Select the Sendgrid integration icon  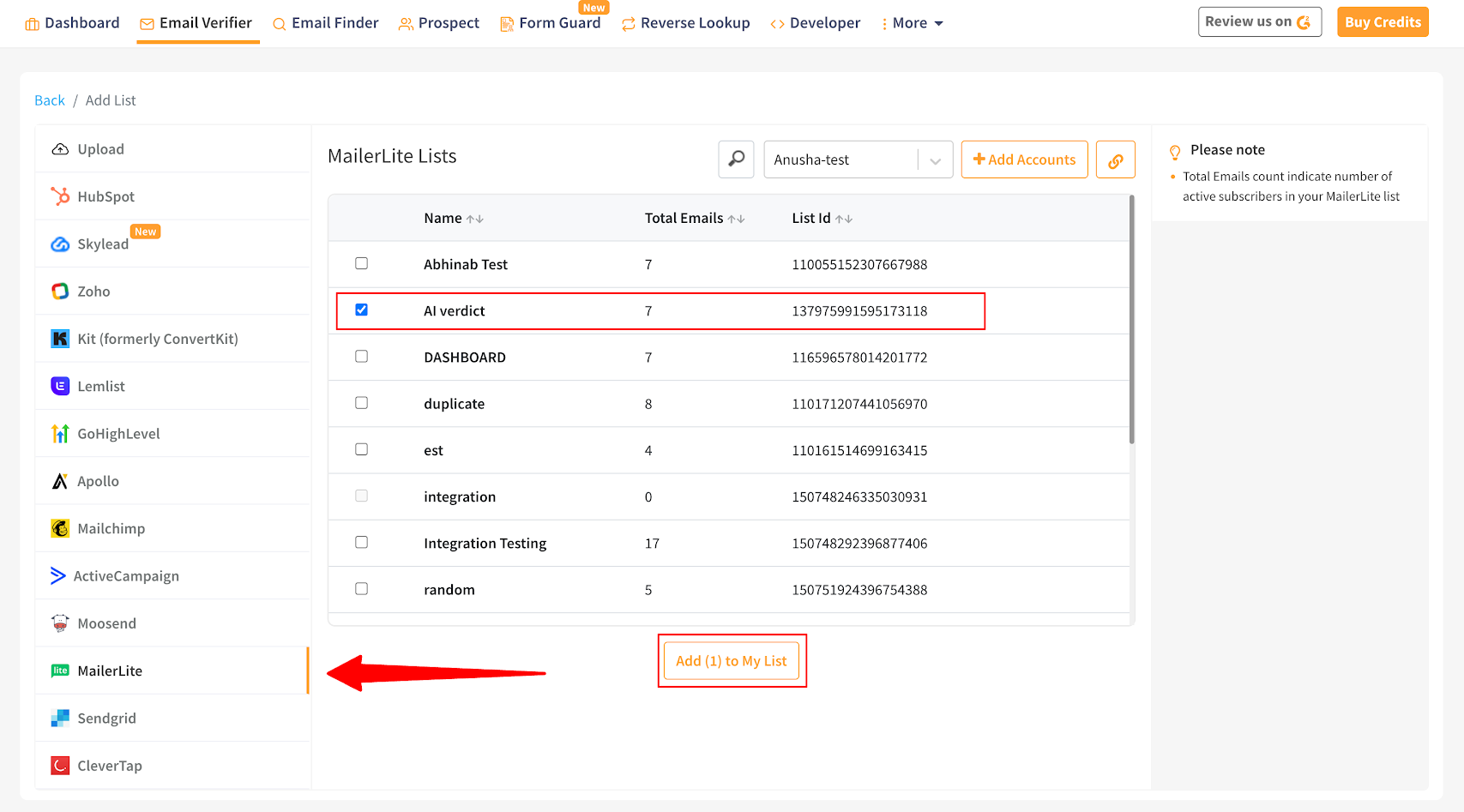tap(60, 719)
